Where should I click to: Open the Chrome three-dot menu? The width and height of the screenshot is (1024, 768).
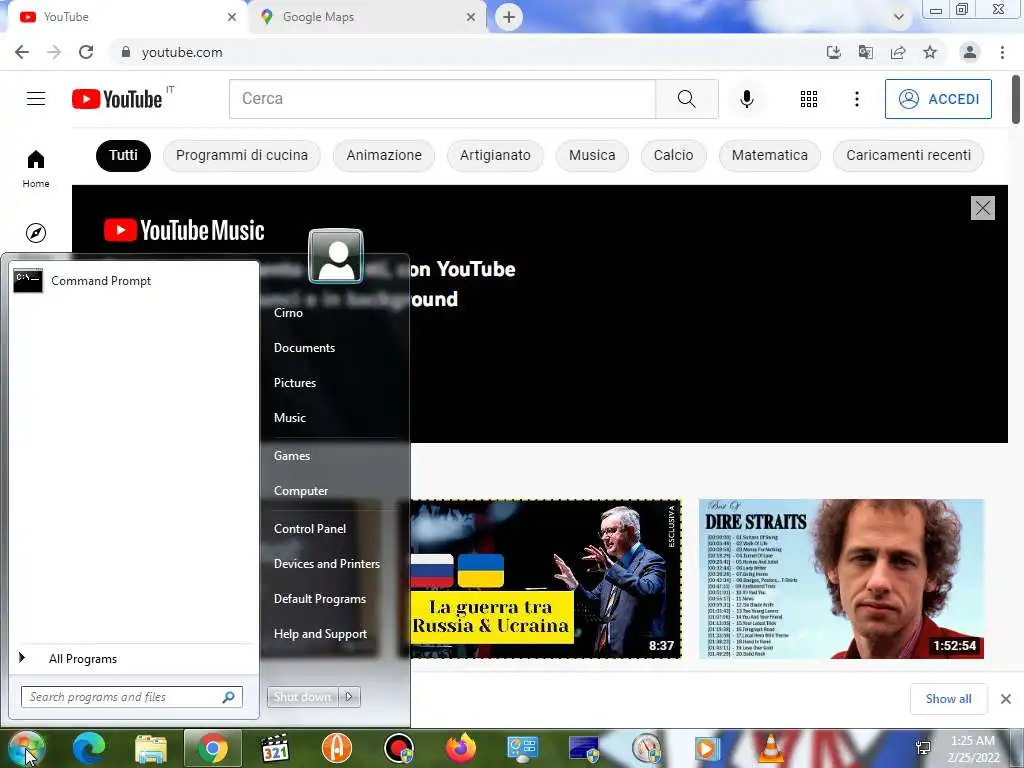point(1002,52)
